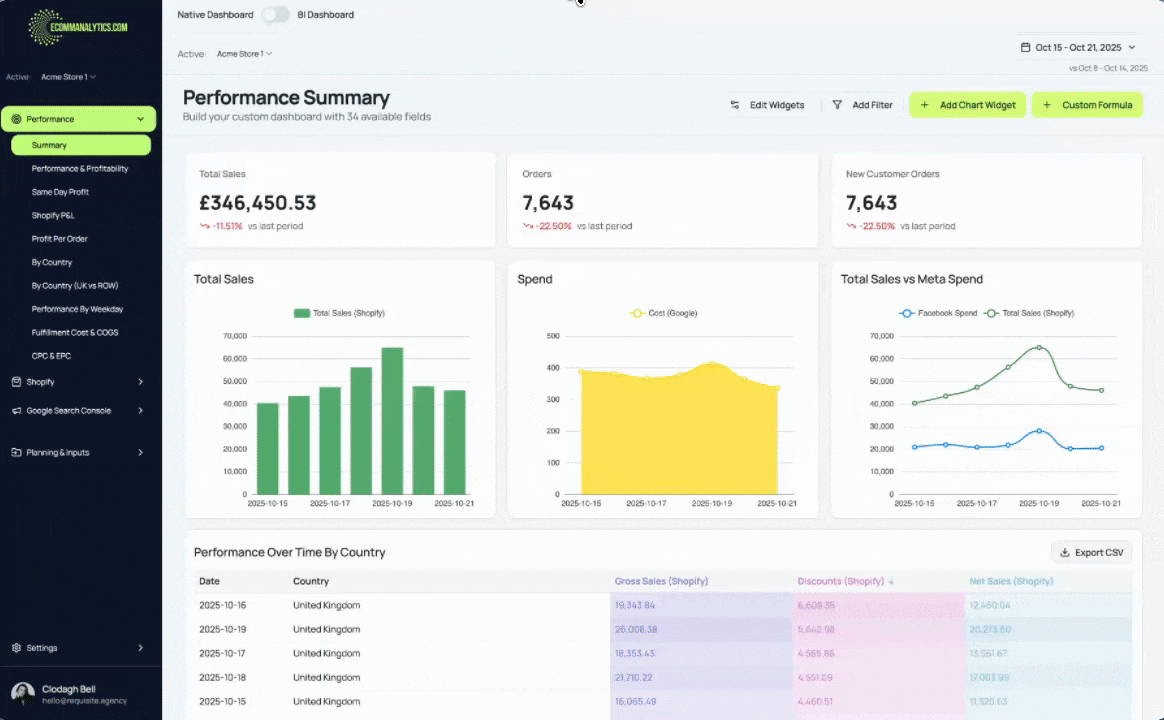Expand Planning & Inputs chevron
Screen dimensions: 1164x720
pos(140,452)
